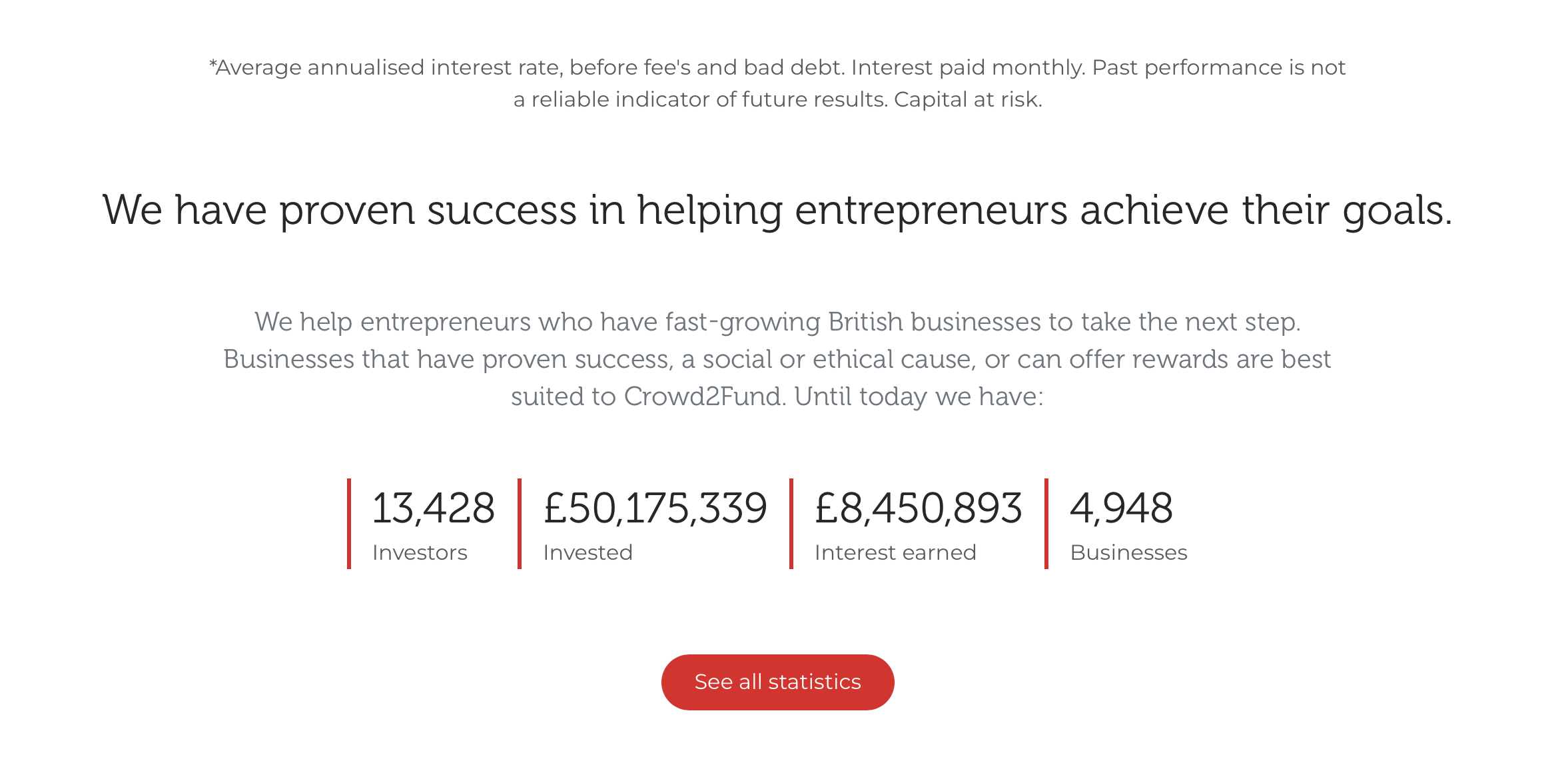Click the 'We help entrepreneurs' paragraph line
Screen dimensions: 1568x765
777,323
